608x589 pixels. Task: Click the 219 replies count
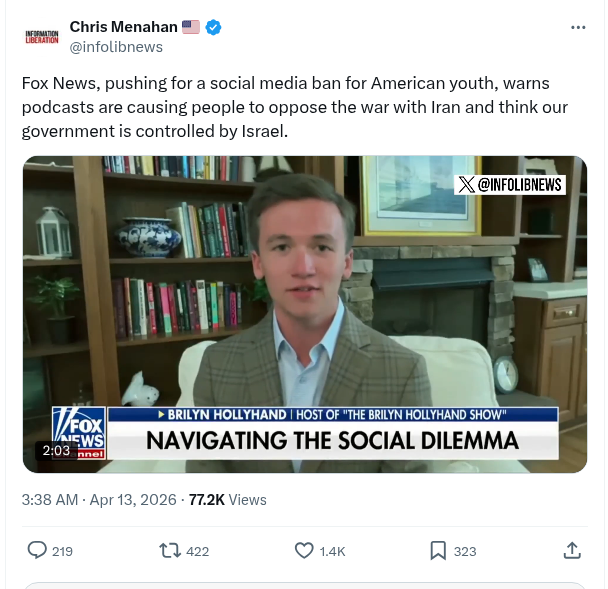(62, 551)
